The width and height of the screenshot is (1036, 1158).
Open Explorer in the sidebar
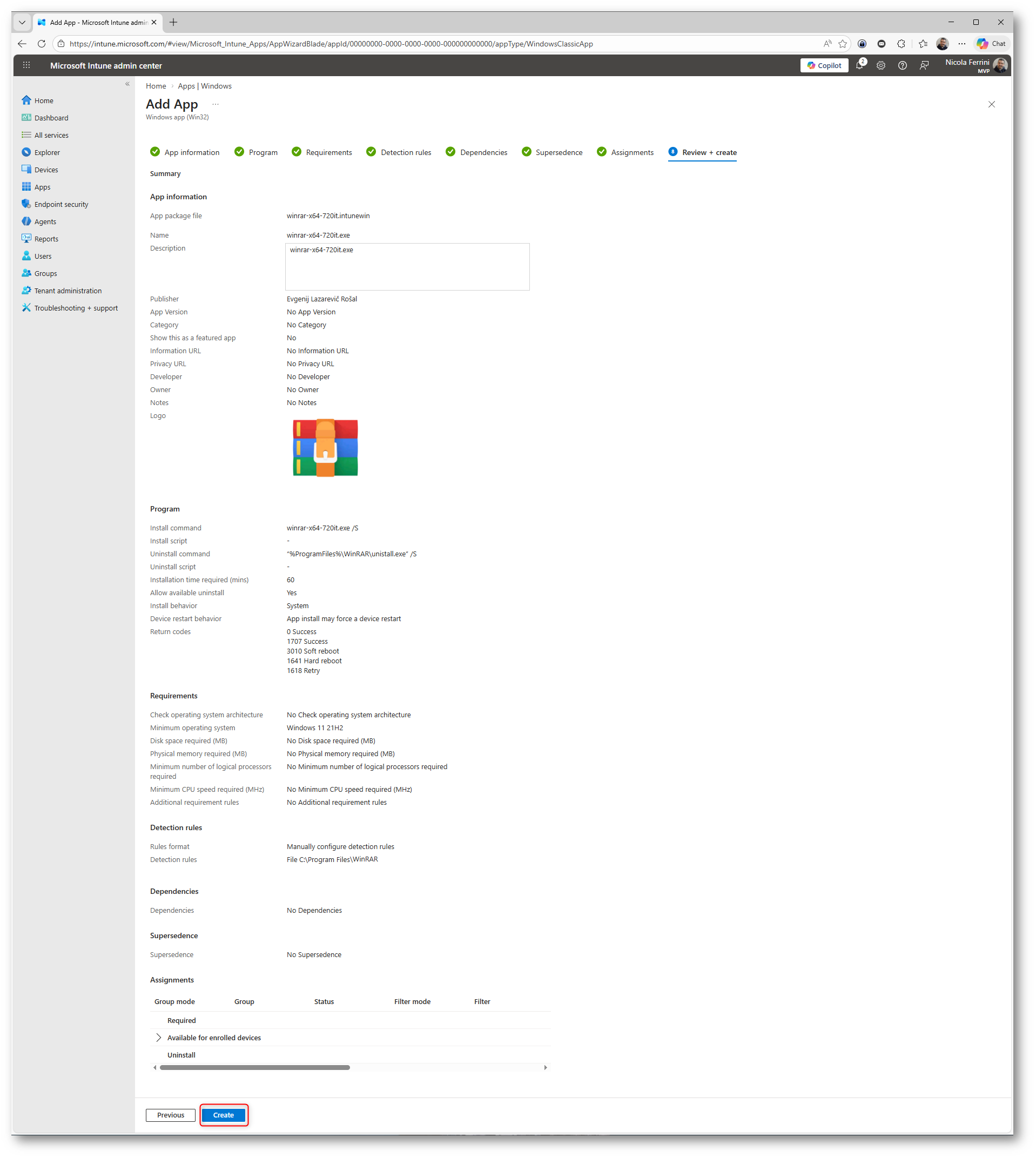(x=41, y=152)
